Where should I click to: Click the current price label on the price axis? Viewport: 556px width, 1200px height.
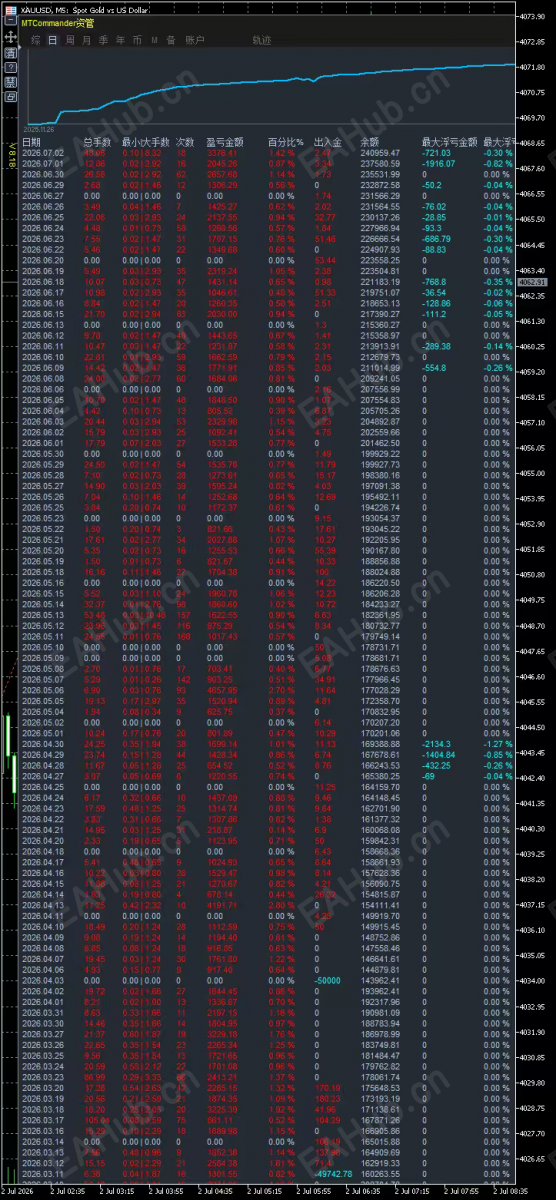tap(535, 283)
